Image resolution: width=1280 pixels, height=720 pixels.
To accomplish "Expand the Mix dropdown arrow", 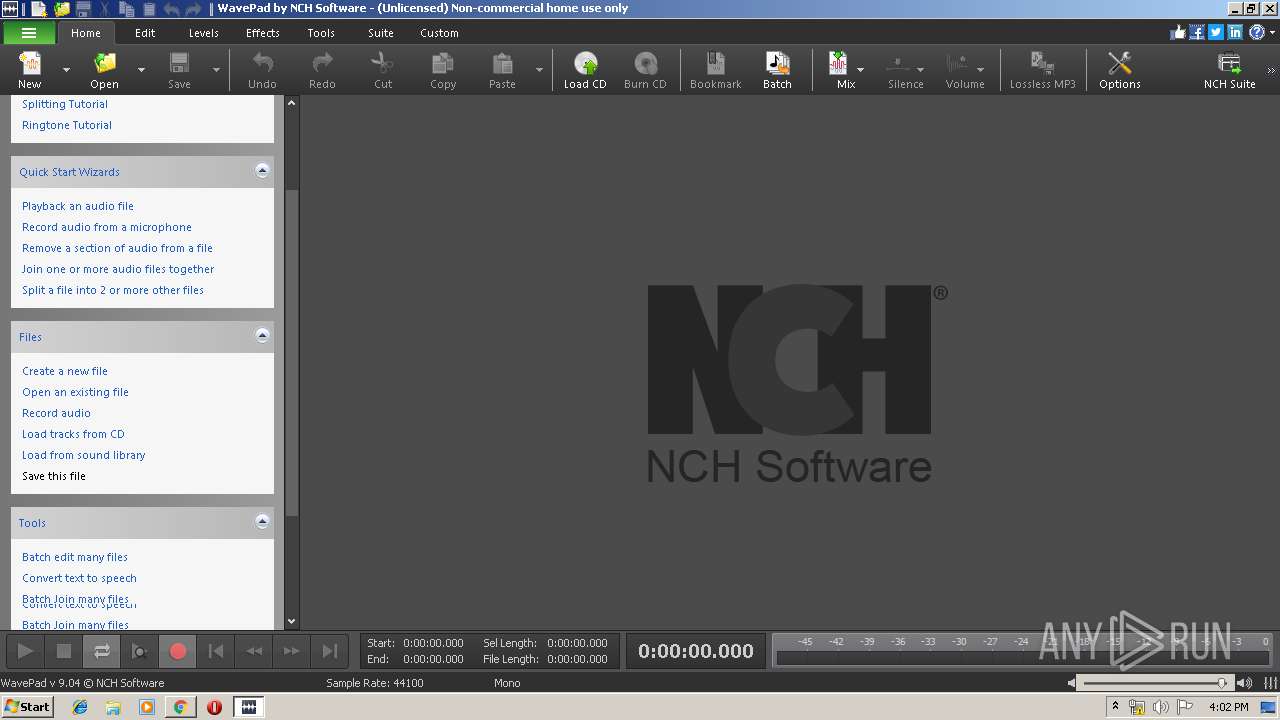I will (x=860, y=70).
